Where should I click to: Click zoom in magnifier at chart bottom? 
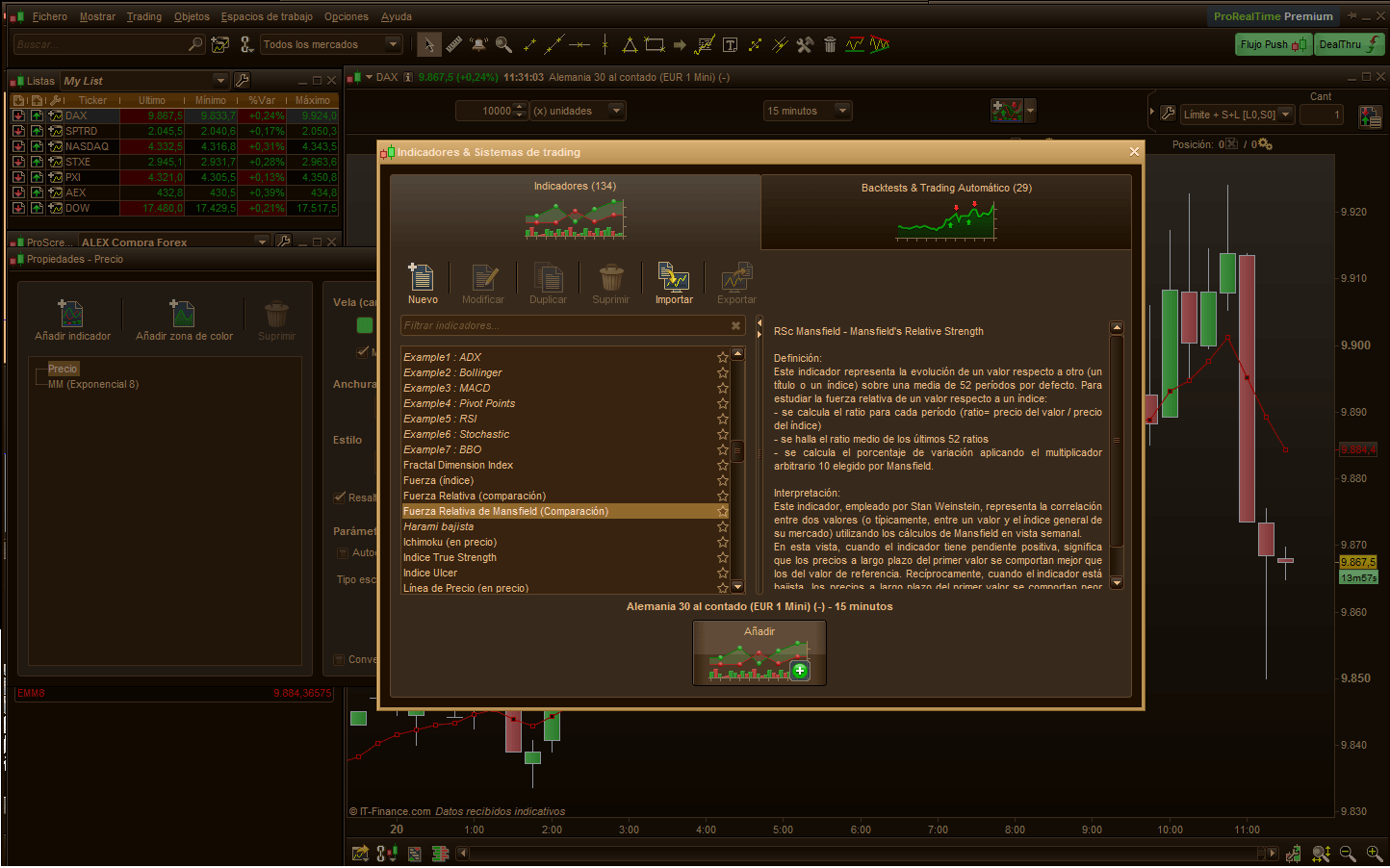1374,854
